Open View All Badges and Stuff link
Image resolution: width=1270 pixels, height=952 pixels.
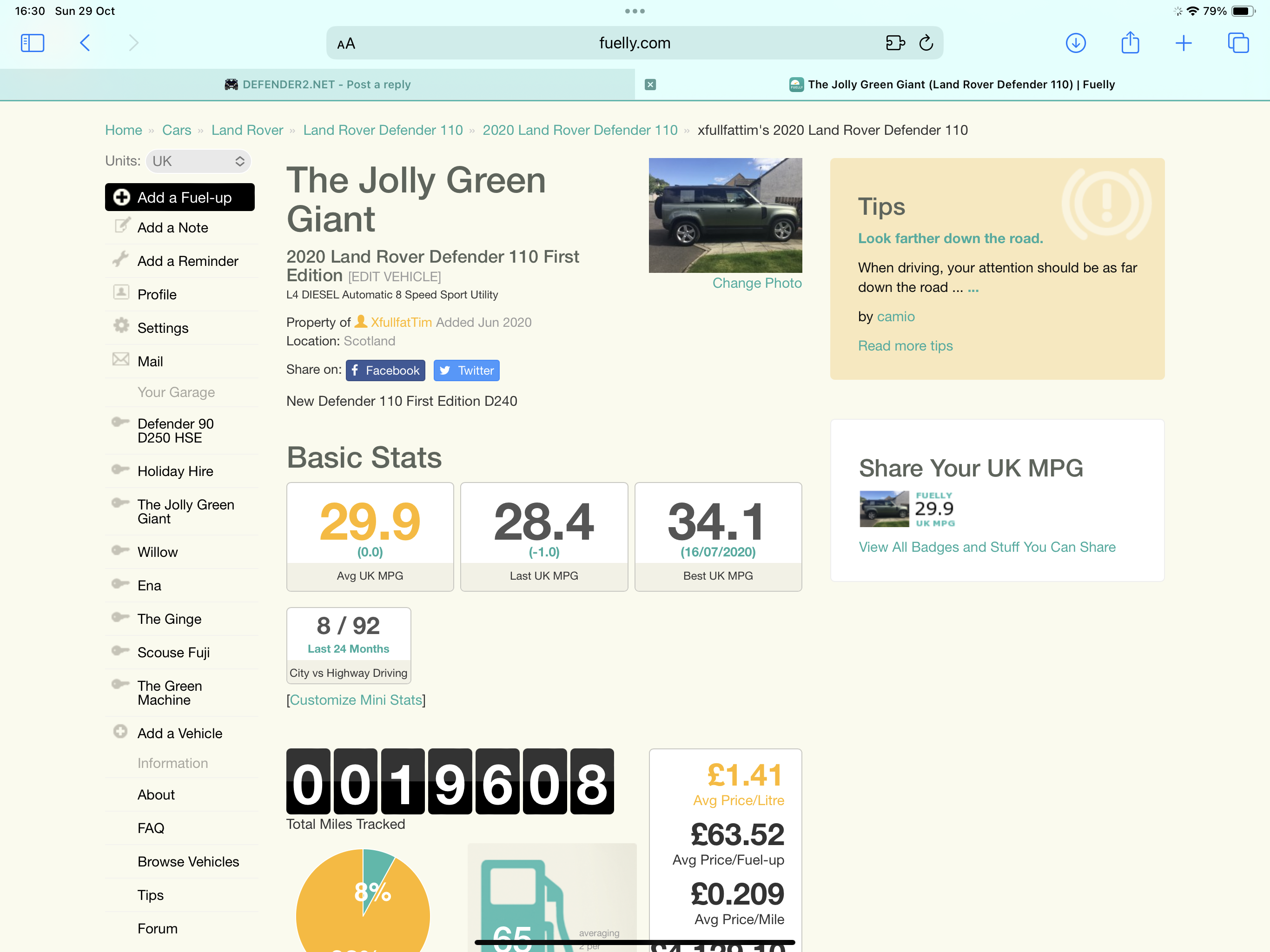[987, 547]
